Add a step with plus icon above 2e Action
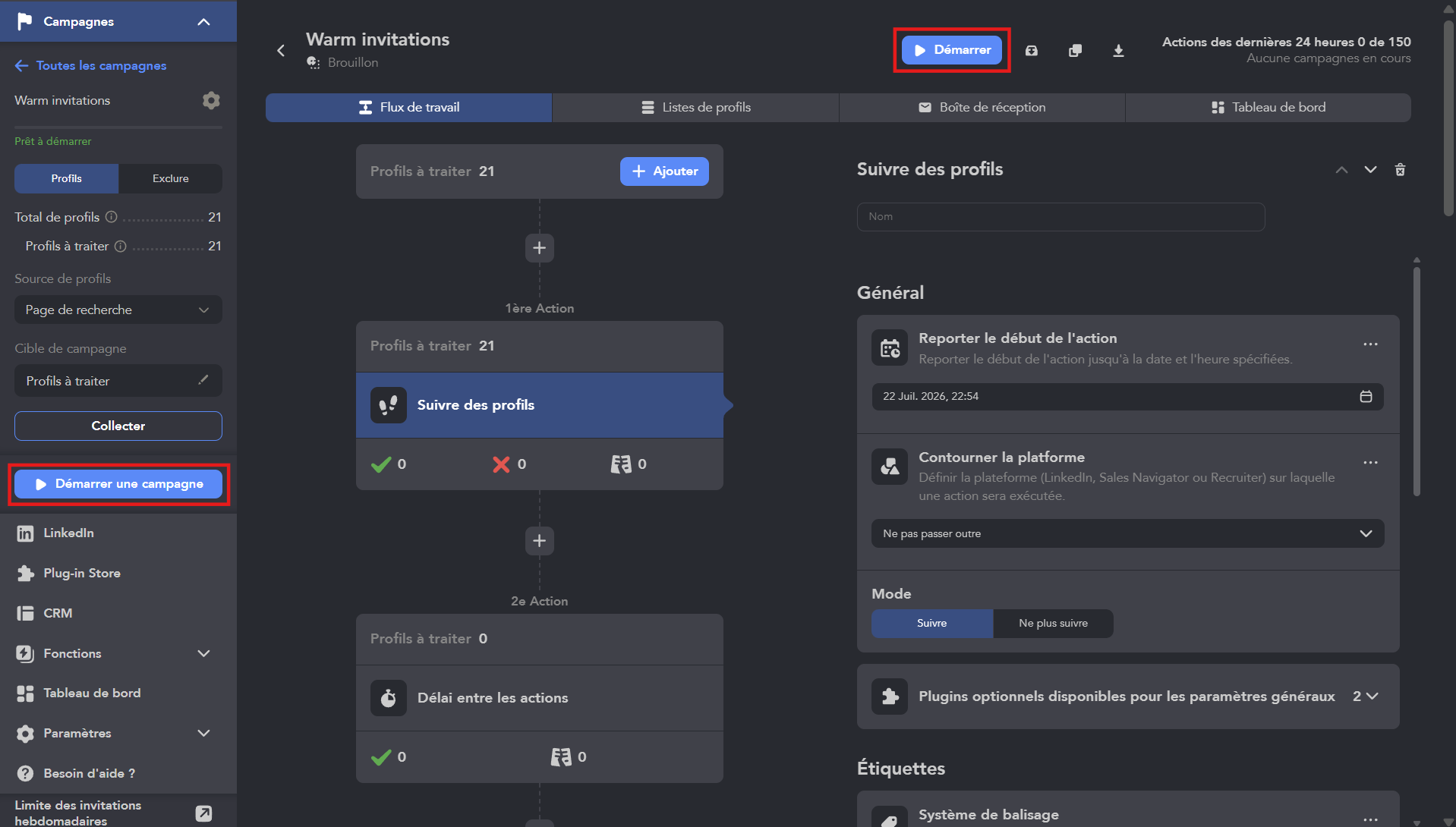 pyautogui.click(x=540, y=541)
